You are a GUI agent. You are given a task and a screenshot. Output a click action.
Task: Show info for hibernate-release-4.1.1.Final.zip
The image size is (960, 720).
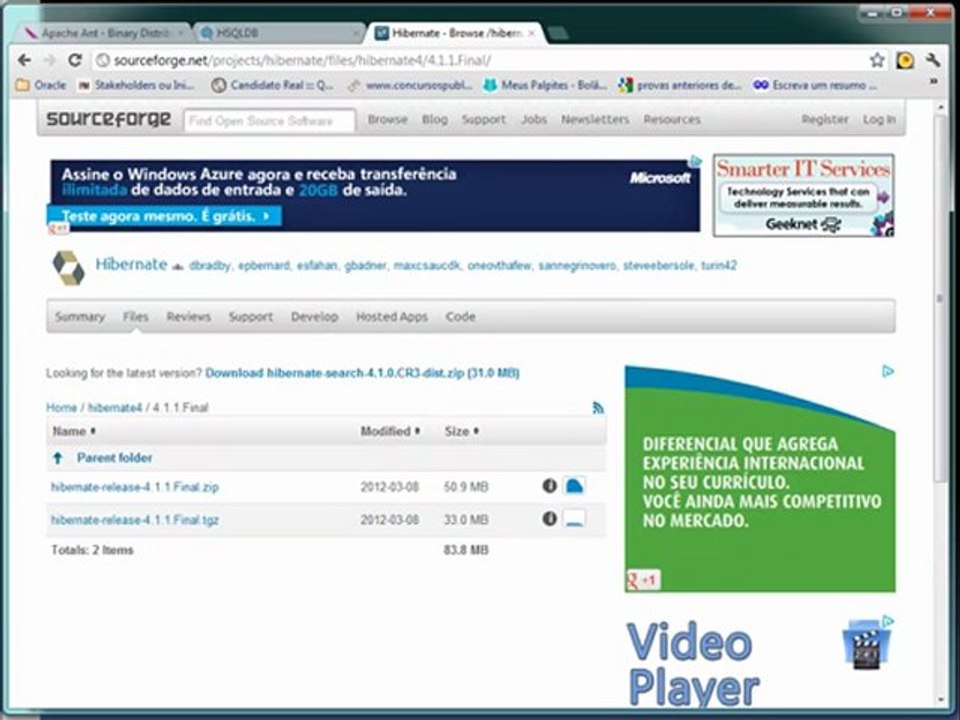point(549,486)
